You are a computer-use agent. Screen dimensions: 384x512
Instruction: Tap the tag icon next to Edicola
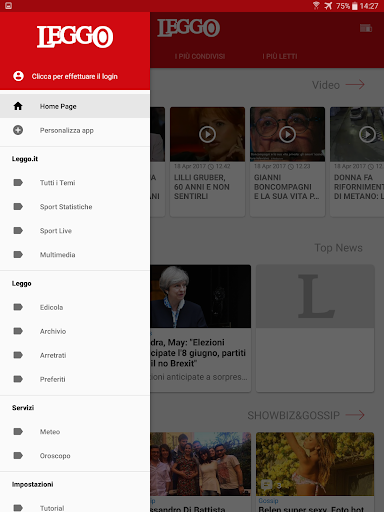(x=18, y=307)
